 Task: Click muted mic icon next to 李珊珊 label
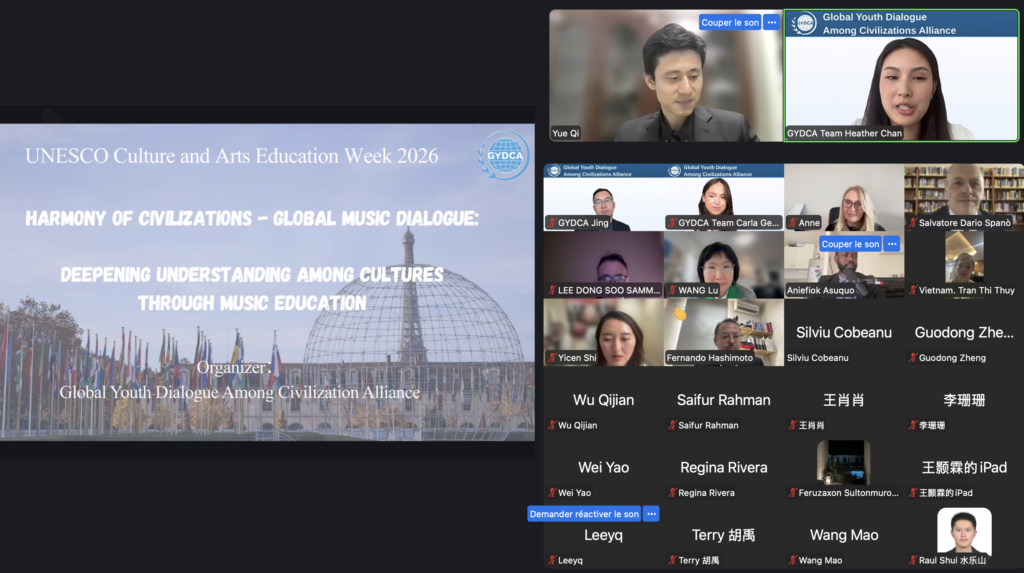(912, 425)
